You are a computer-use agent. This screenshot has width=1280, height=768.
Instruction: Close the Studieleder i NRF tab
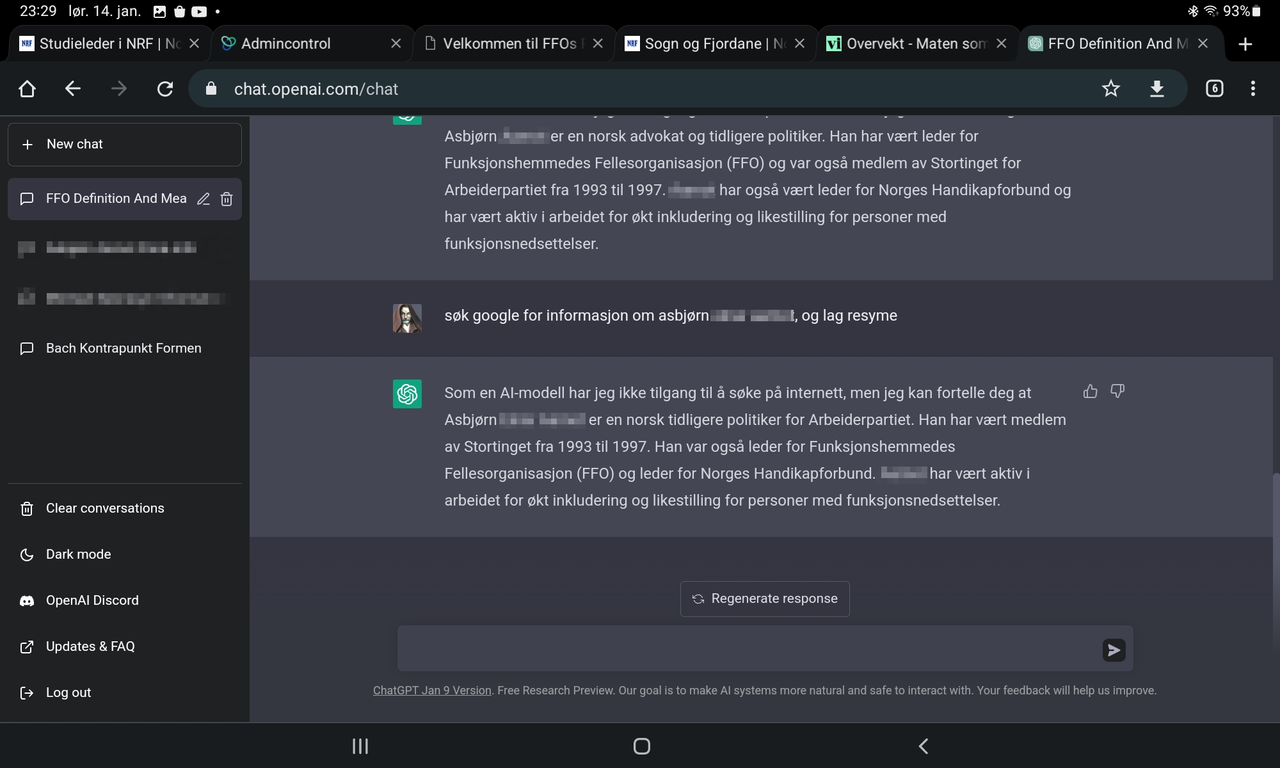pos(194,44)
